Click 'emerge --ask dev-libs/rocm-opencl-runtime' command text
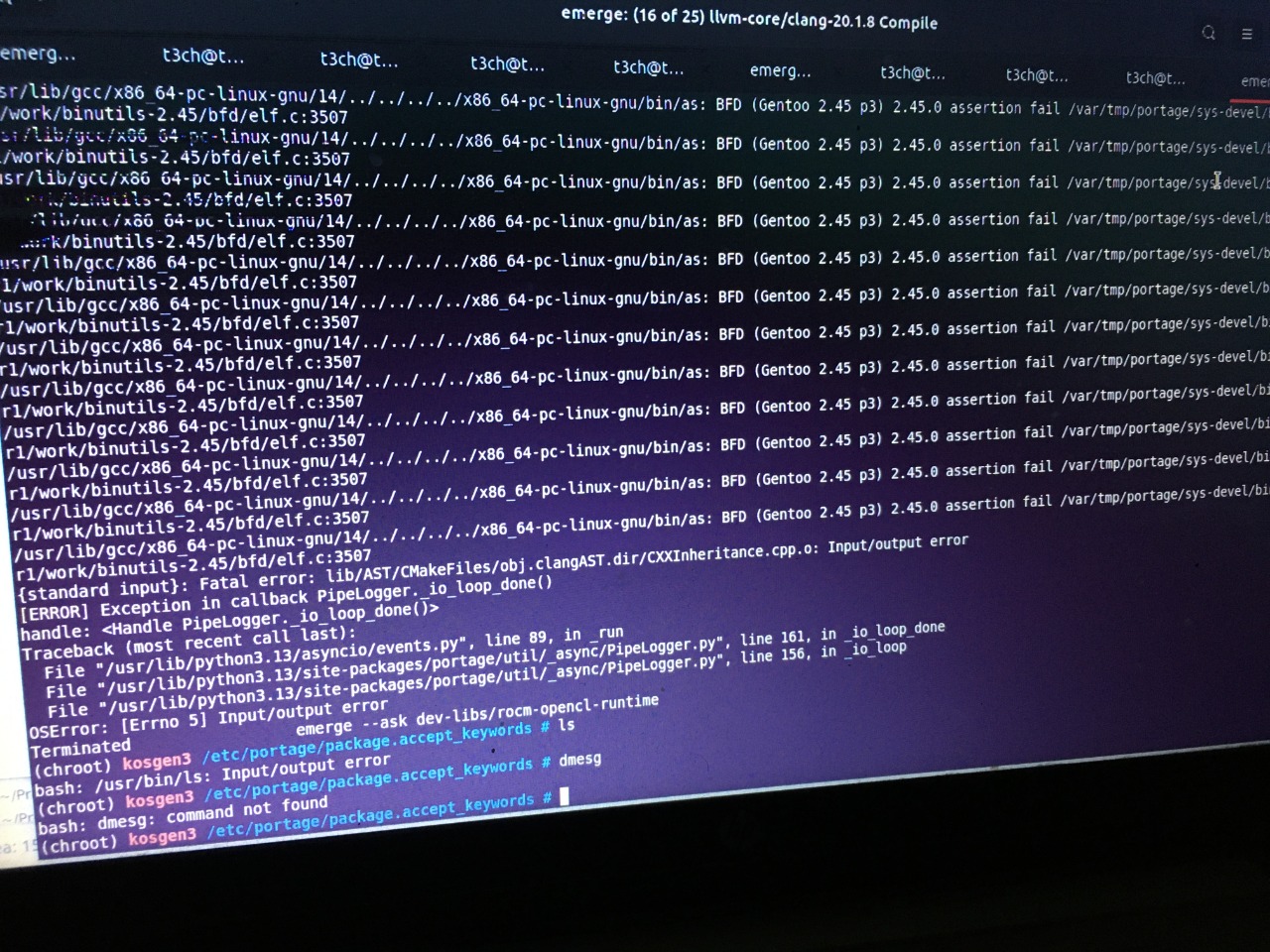Viewport: 1270px width, 952px height. pos(476,715)
